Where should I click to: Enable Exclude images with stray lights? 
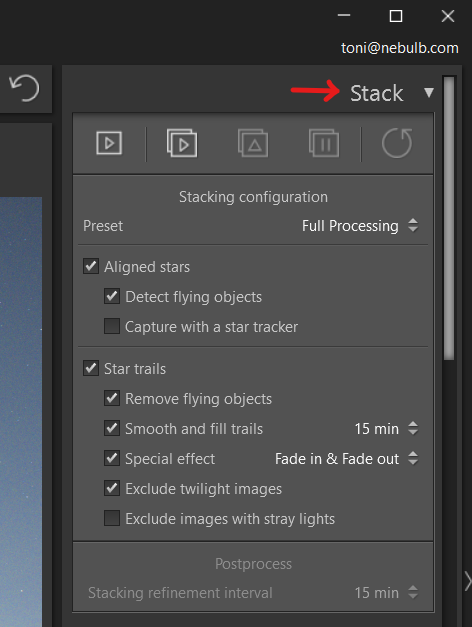tap(112, 518)
